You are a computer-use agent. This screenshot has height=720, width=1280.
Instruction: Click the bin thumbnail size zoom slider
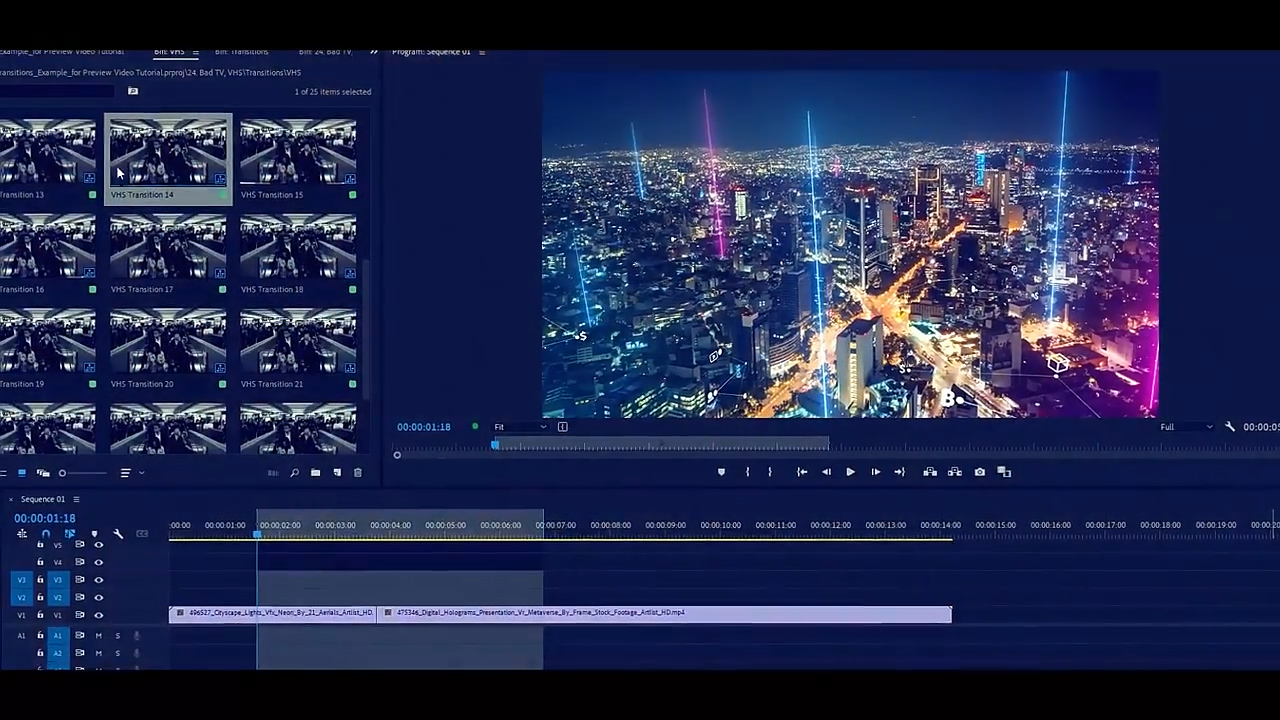(x=63, y=473)
